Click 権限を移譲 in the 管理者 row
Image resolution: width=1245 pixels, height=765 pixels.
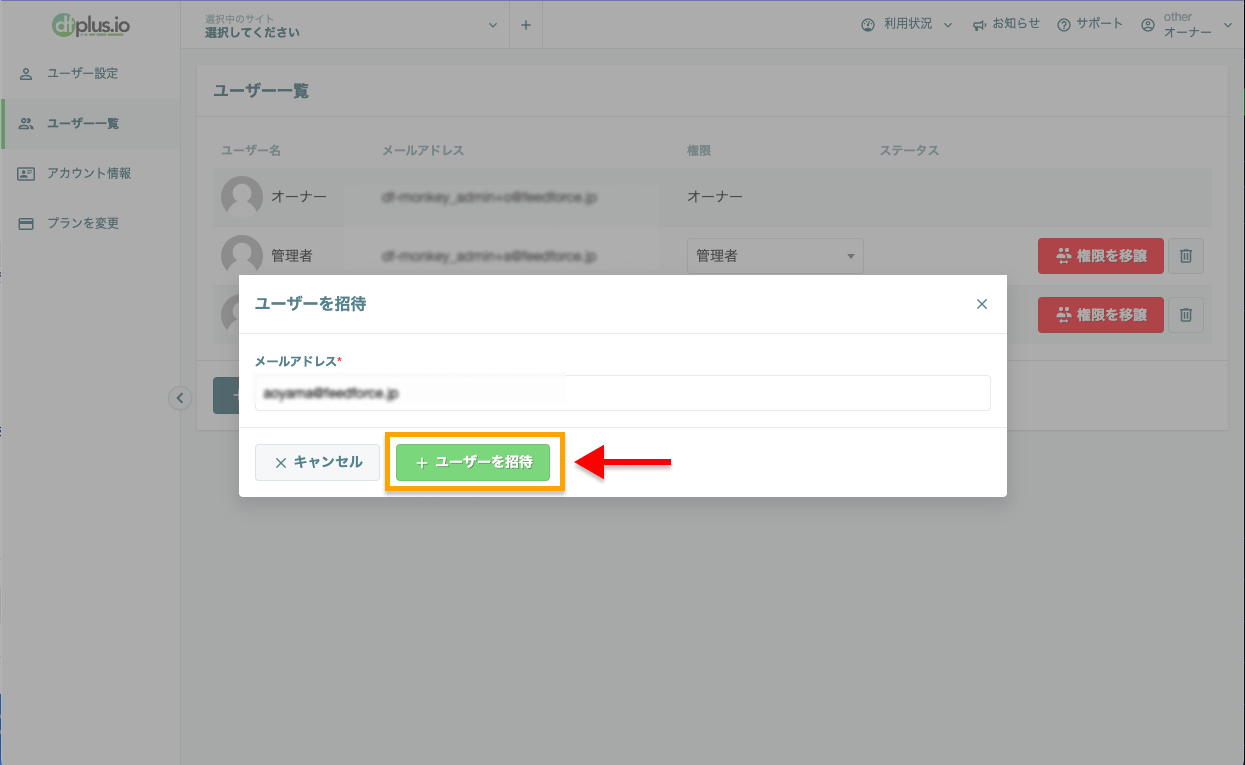click(x=1101, y=256)
